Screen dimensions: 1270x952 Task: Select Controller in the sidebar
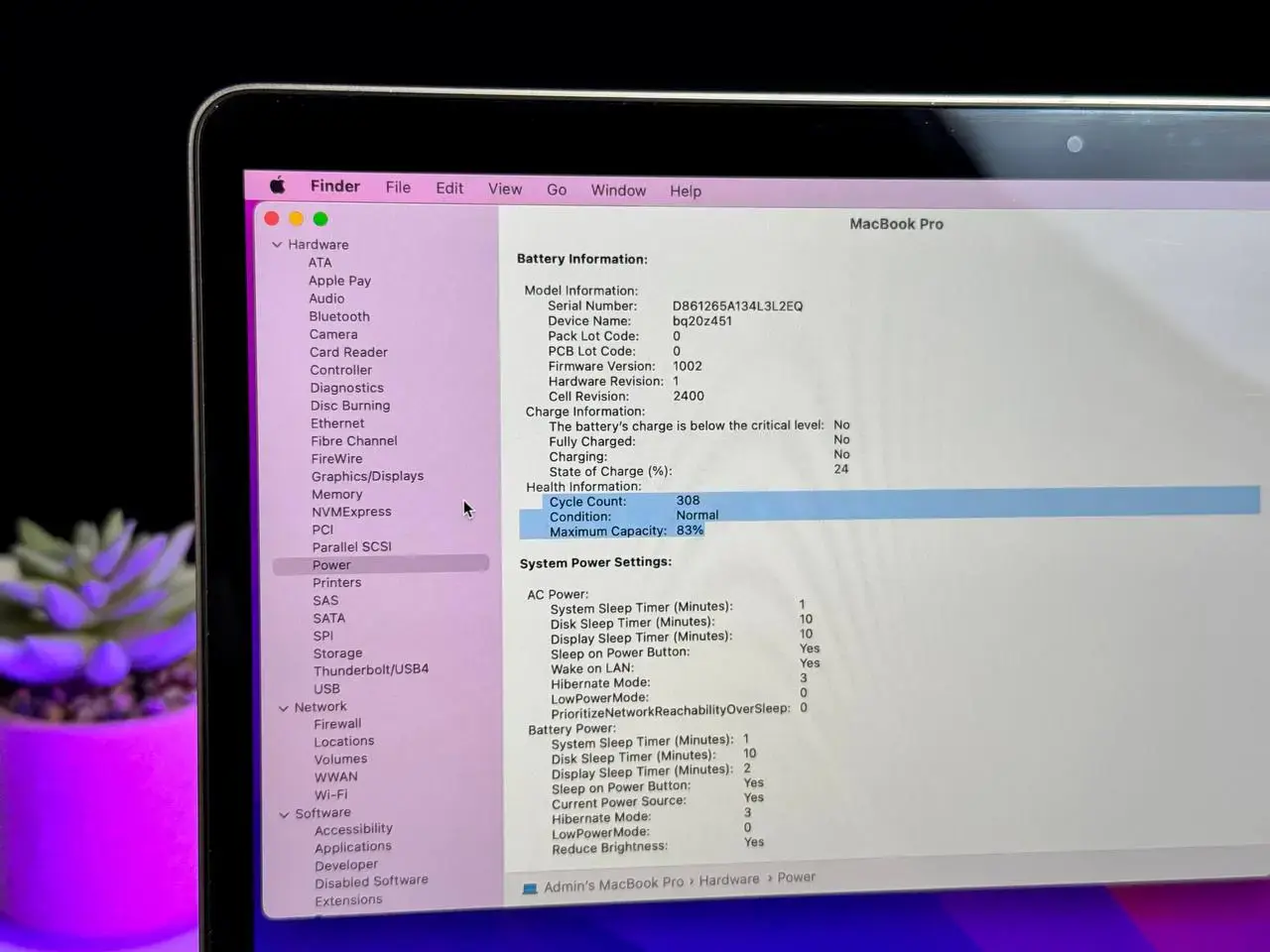(340, 370)
